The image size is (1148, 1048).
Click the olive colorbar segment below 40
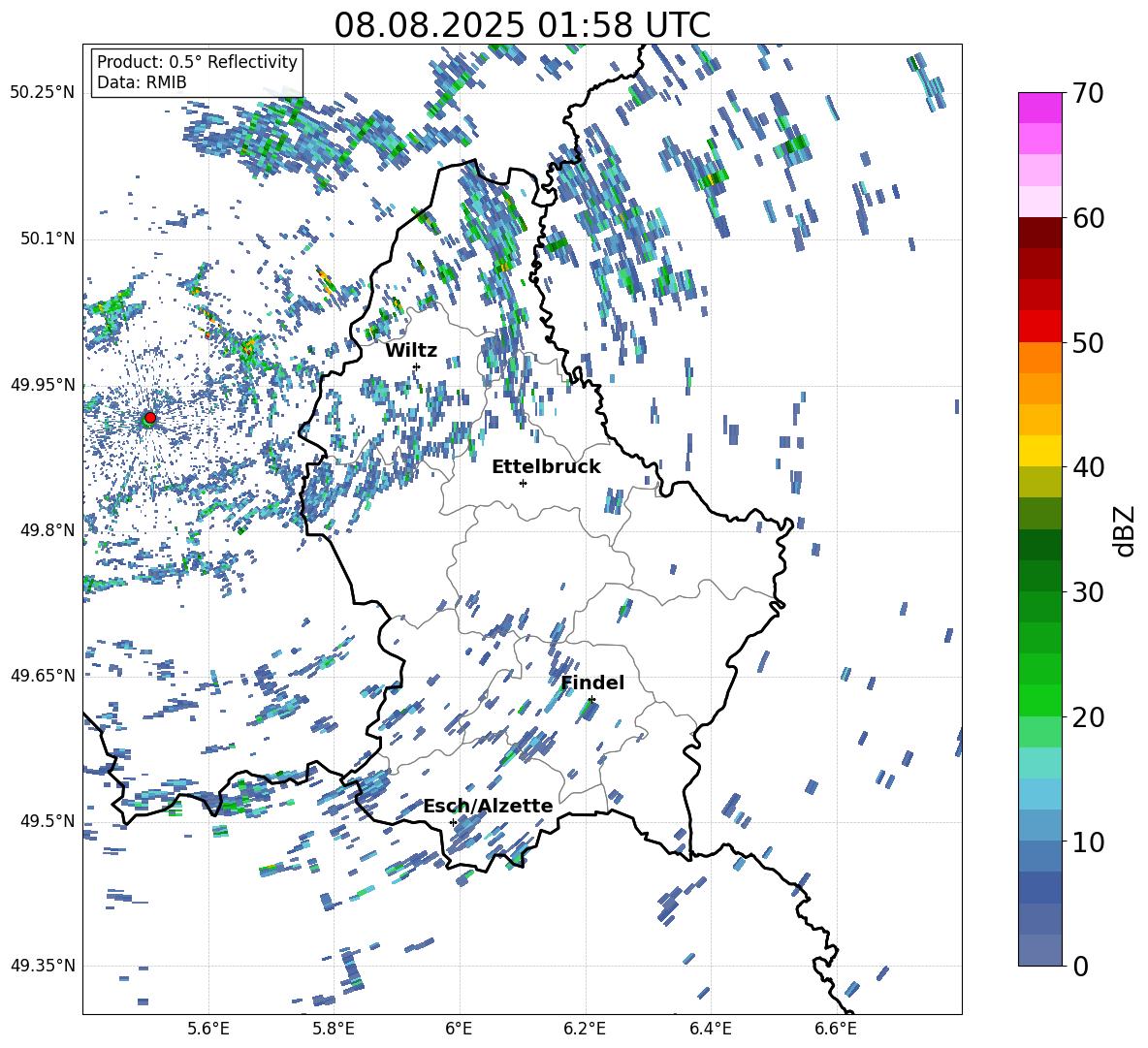pos(1039,482)
